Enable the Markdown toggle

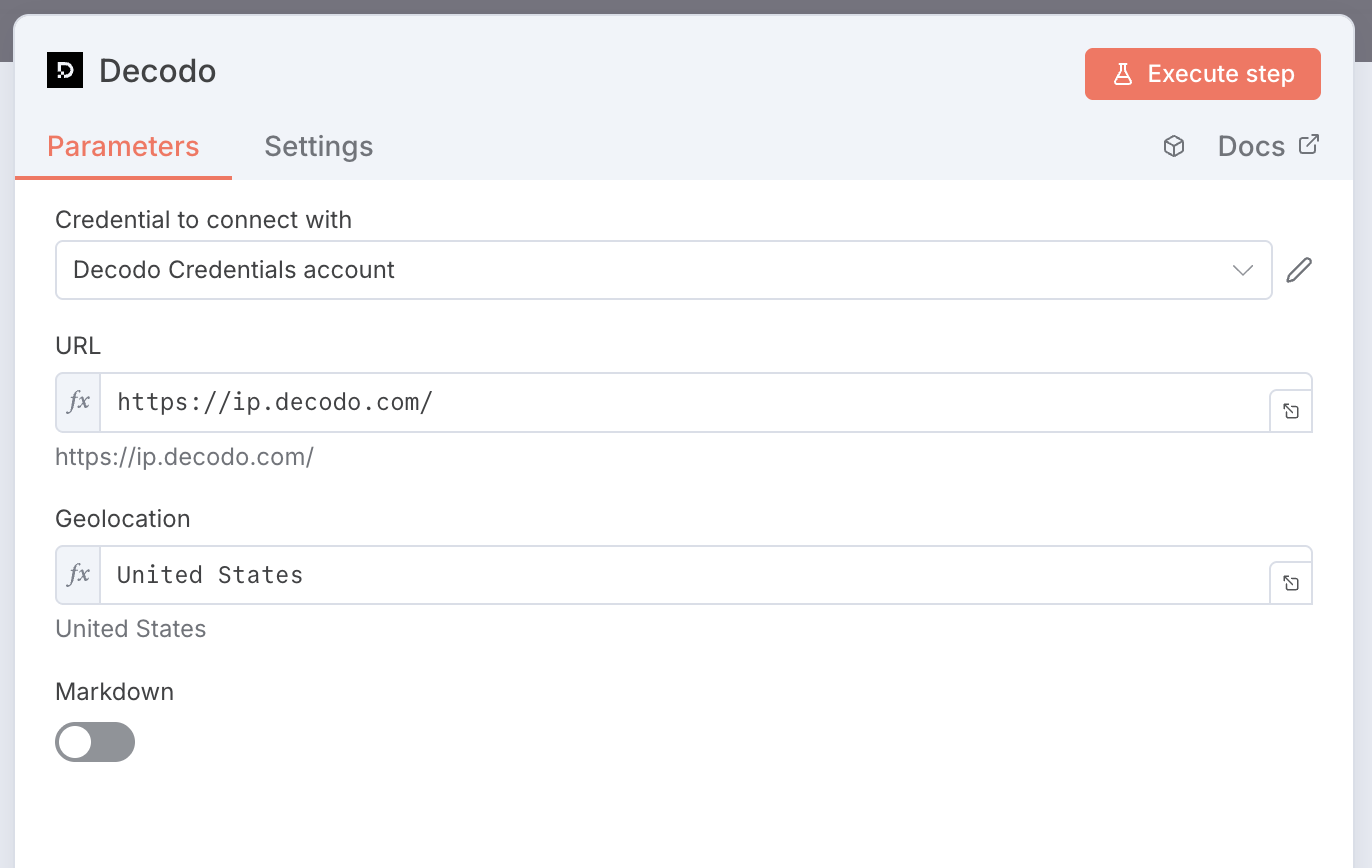[95, 742]
